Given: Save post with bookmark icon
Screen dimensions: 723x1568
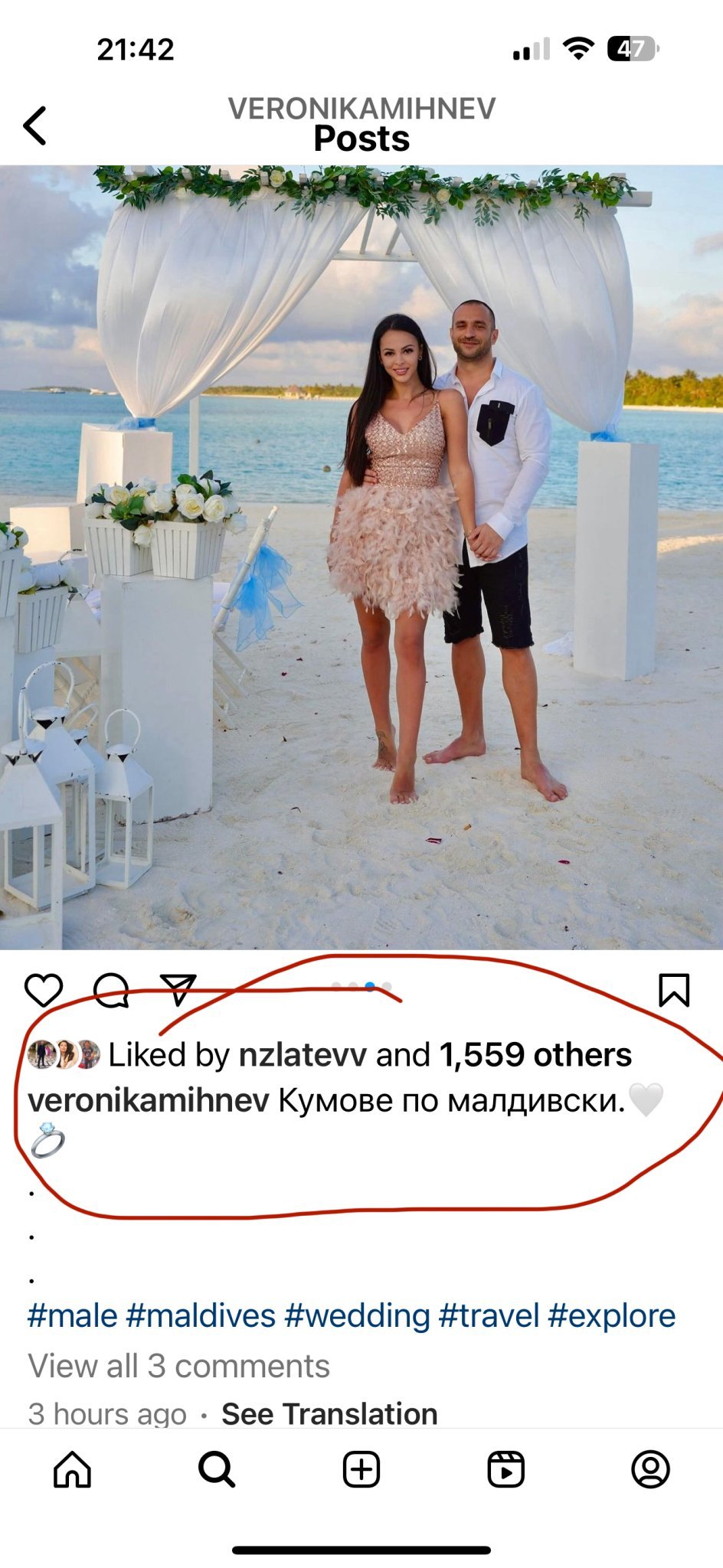Looking at the screenshot, I should click(x=674, y=989).
